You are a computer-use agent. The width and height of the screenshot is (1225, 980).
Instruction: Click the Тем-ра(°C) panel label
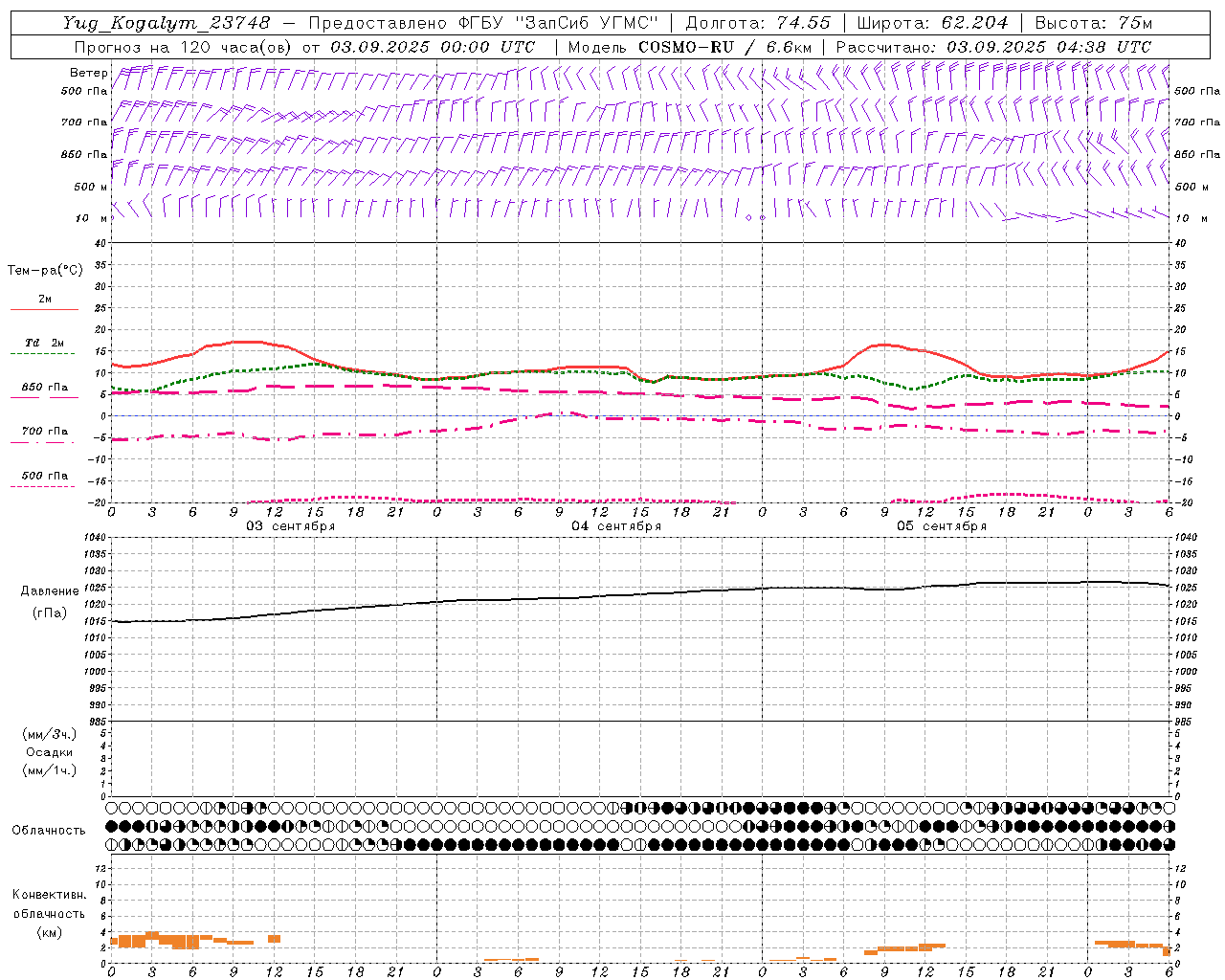tap(45, 271)
